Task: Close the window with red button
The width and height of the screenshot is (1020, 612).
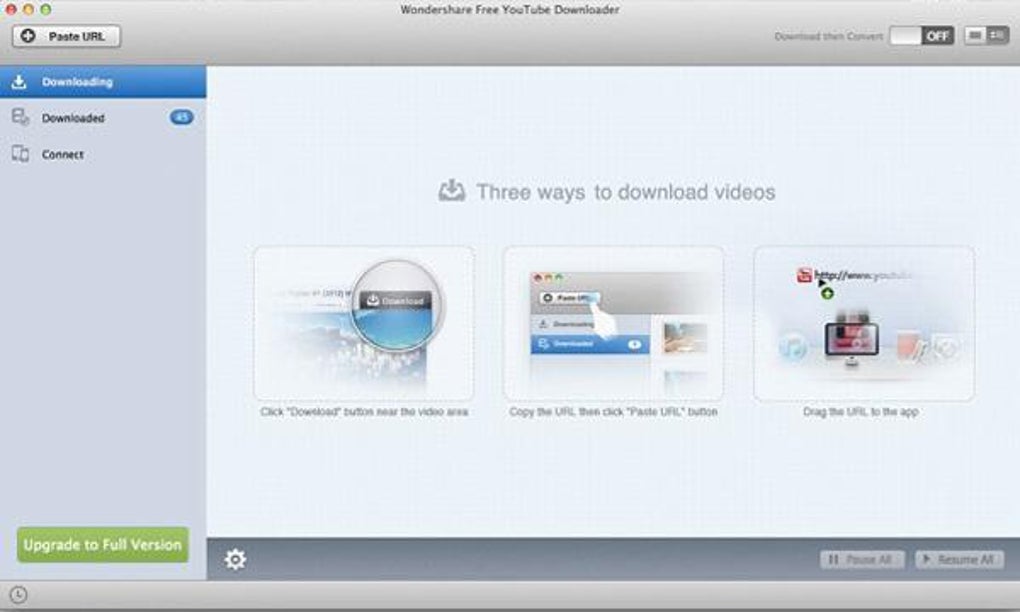Action: 10,9
